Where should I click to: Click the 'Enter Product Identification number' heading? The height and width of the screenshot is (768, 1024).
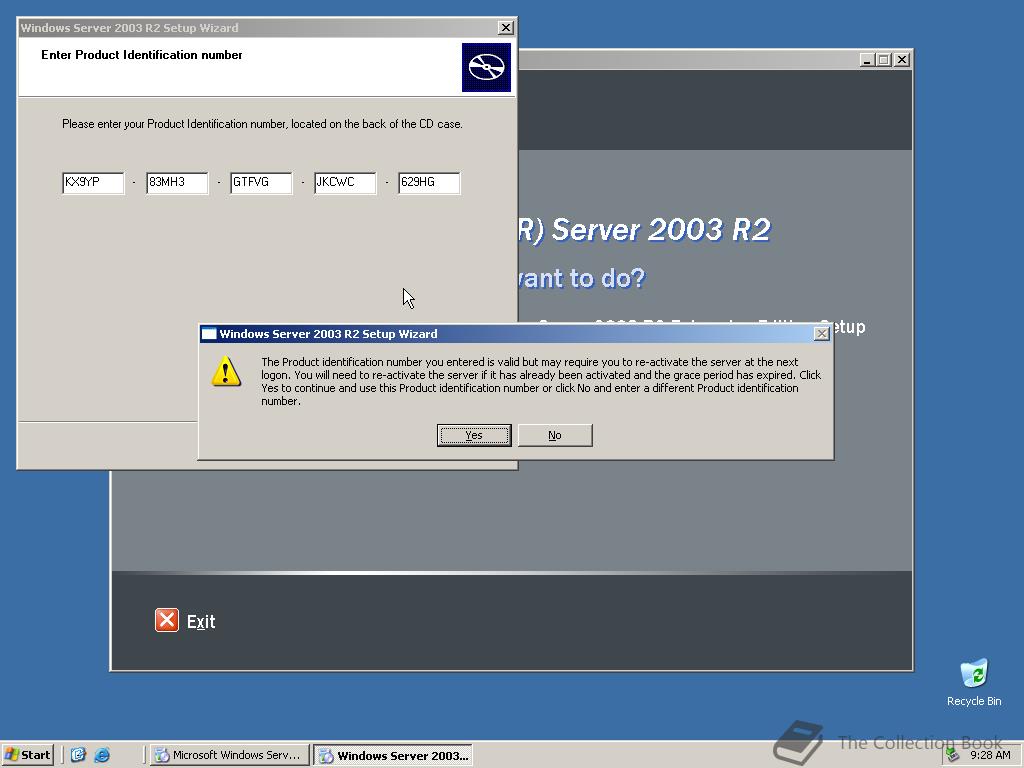point(142,55)
